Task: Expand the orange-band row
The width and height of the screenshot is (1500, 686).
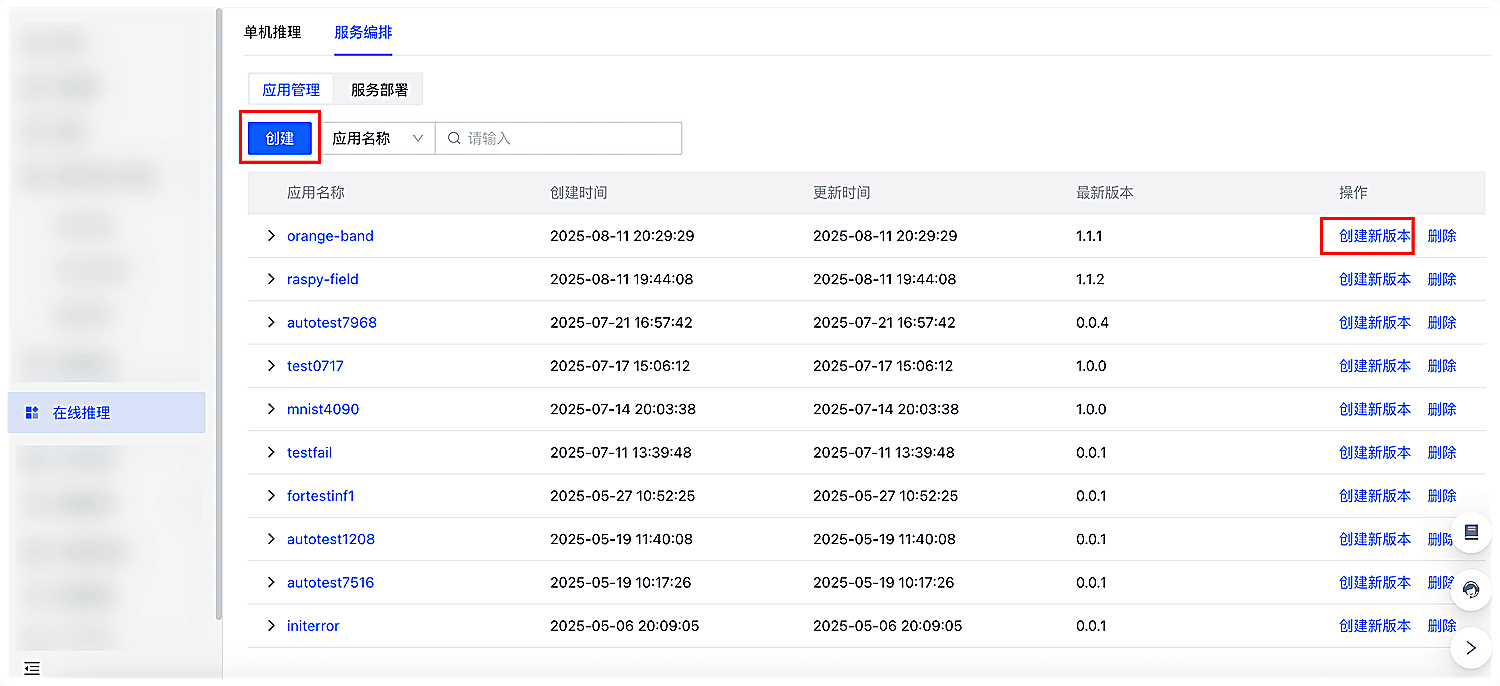Action: [271, 236]
